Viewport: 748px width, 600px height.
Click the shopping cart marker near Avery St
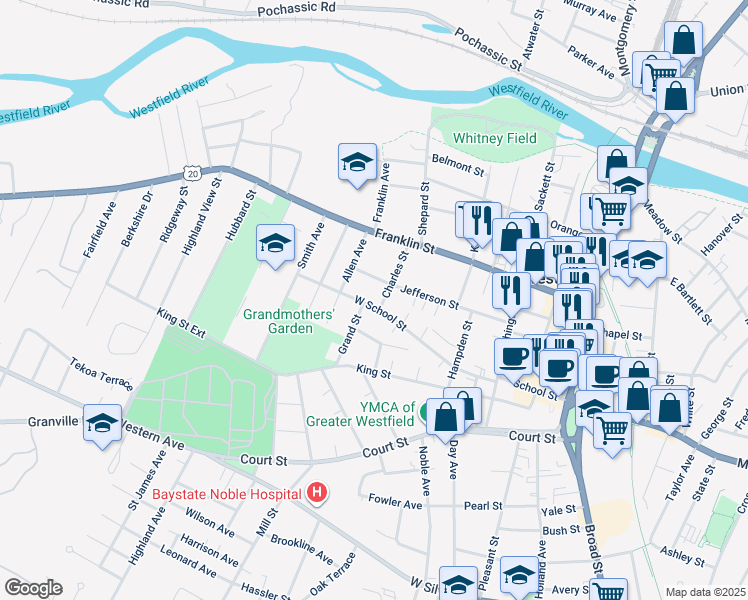[608, 590]
